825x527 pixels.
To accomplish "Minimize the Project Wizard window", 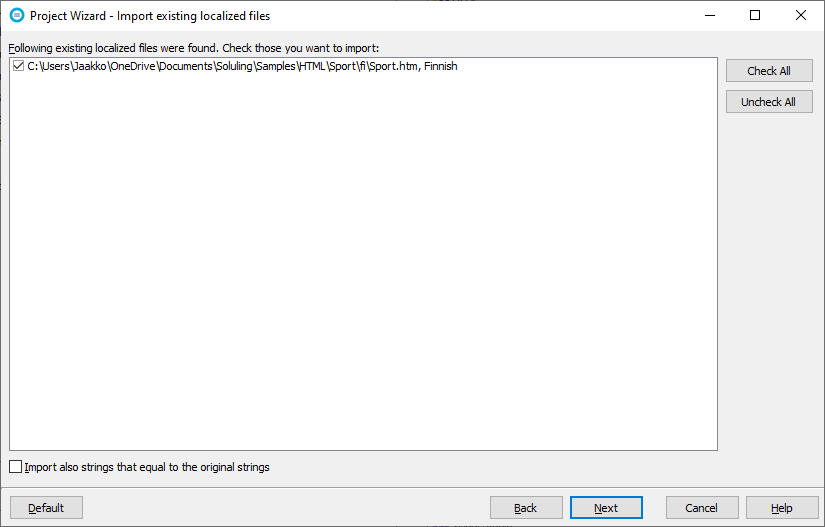I will (x=710, y=15).
